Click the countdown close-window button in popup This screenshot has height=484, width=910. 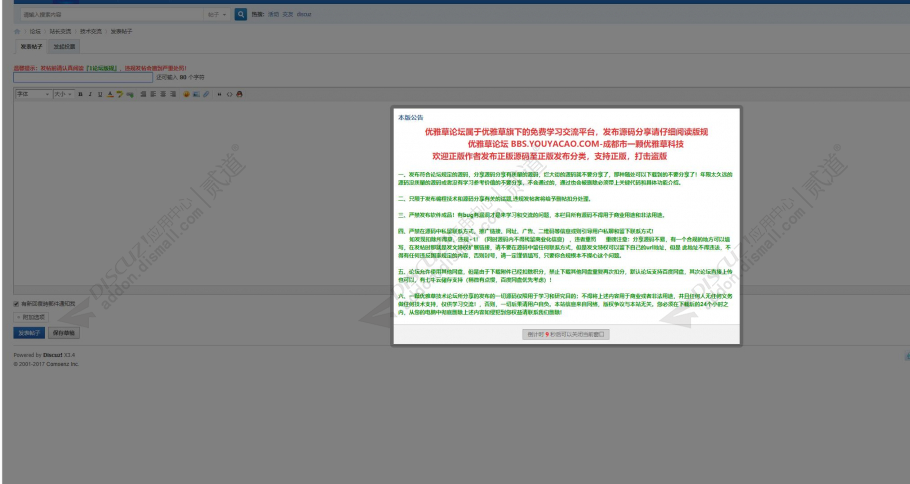pos(566,334)
